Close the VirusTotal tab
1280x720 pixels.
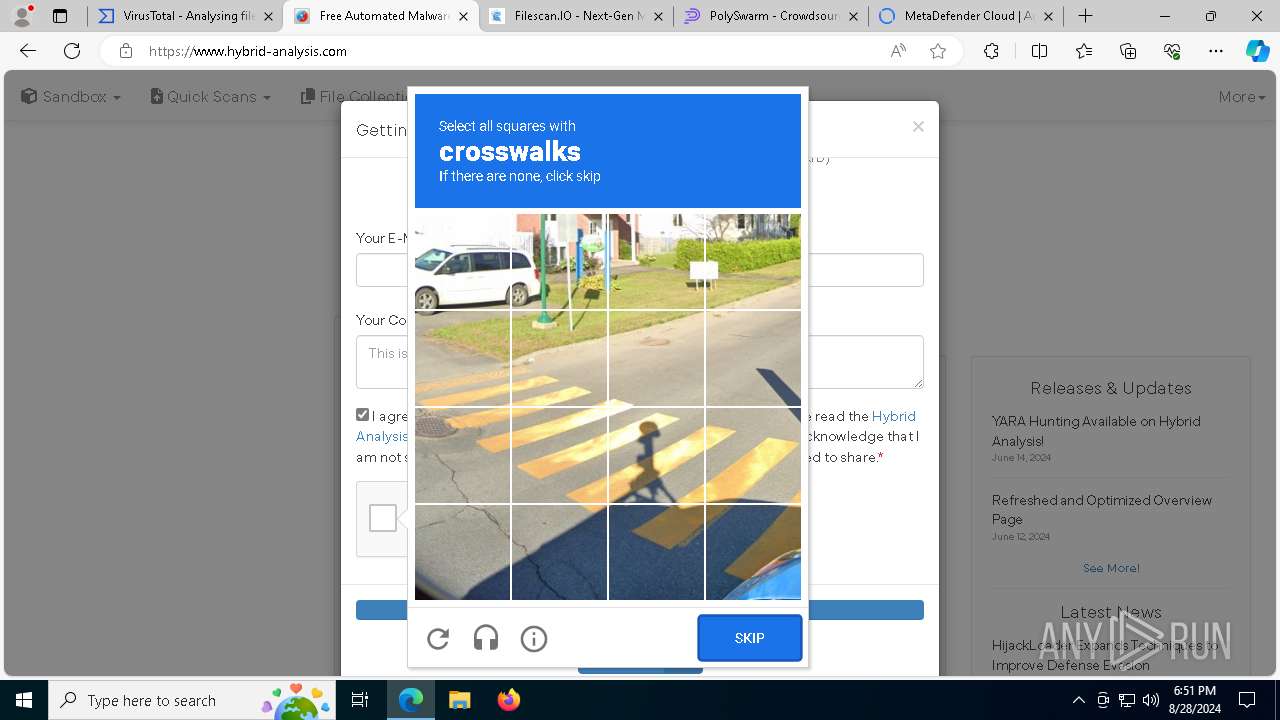click(268, 16)
